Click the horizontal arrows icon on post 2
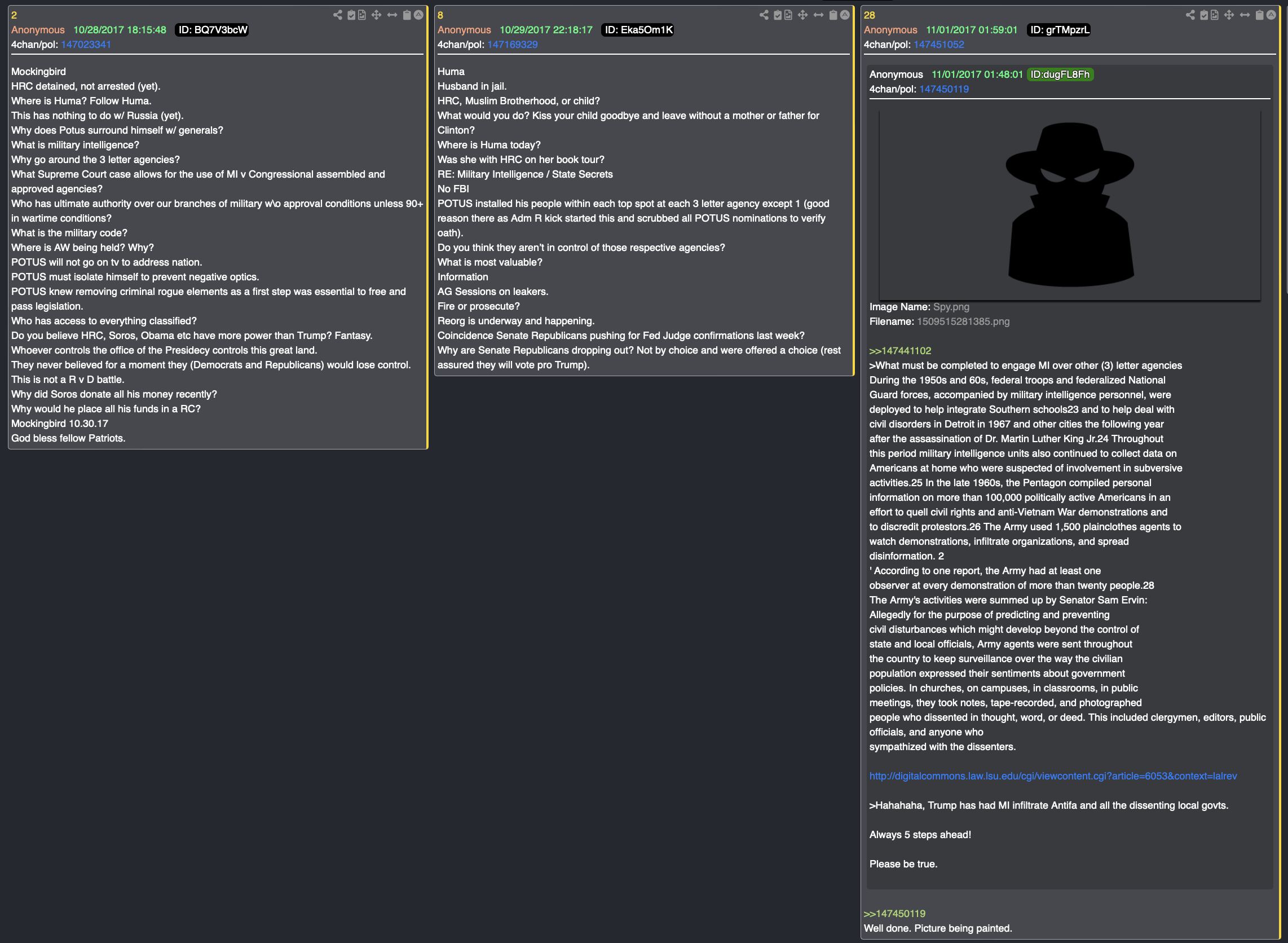The image size is (1288, 943). 392,15
